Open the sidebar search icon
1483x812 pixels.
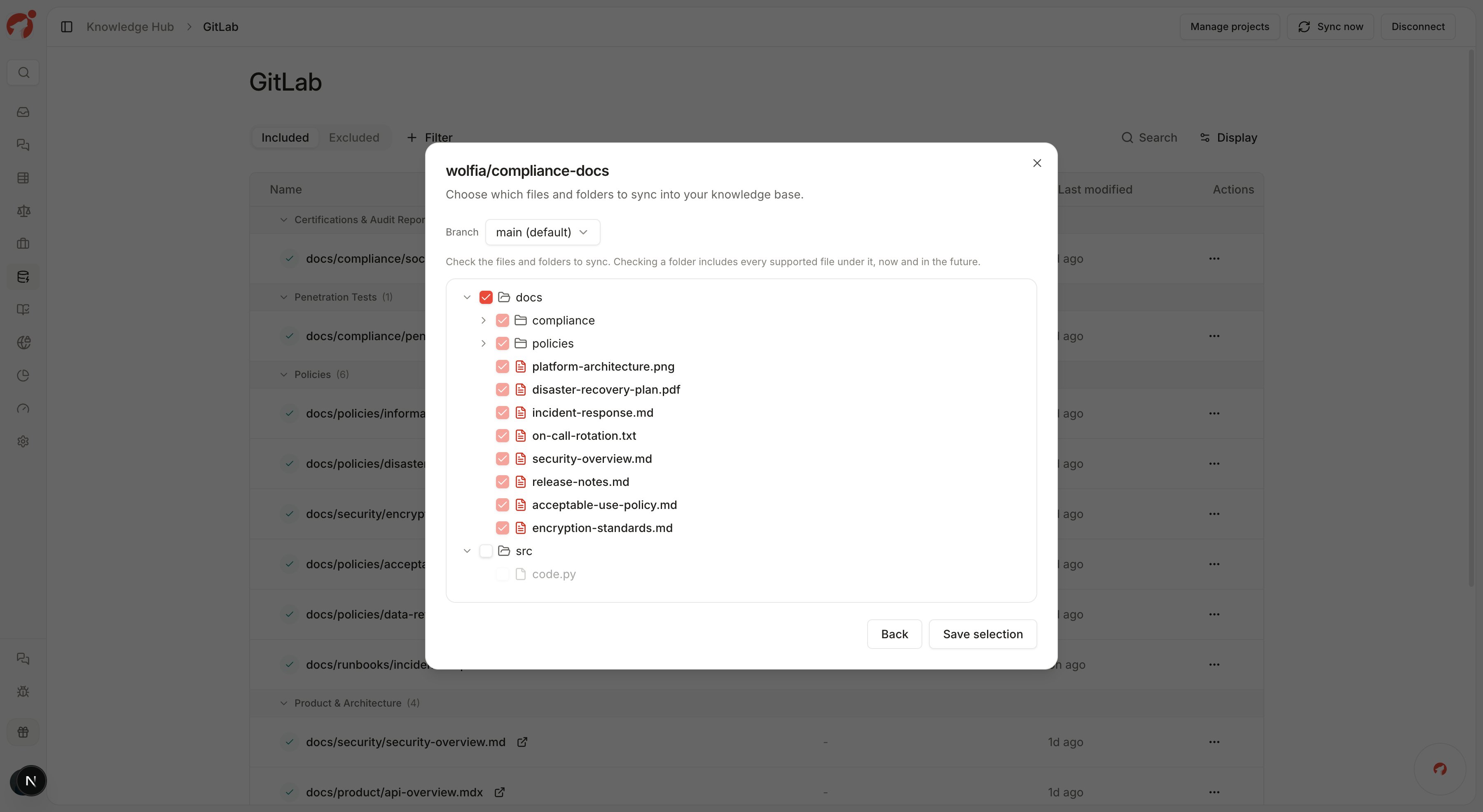23,72
